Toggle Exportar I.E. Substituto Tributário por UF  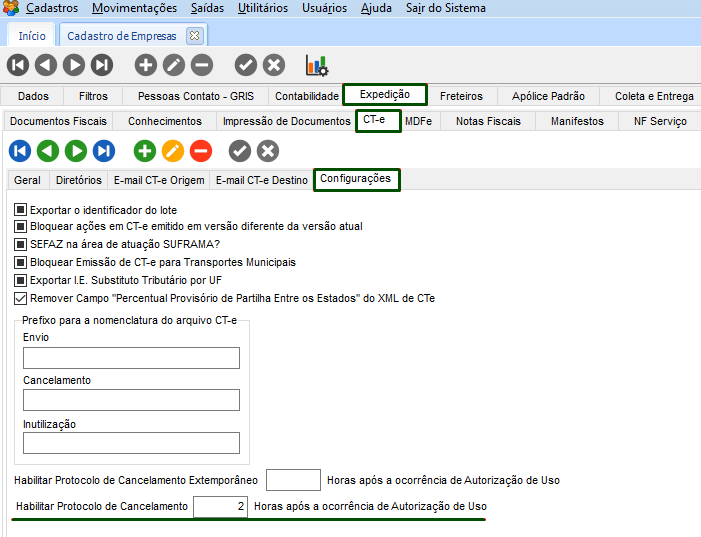[x=20, y=280]
